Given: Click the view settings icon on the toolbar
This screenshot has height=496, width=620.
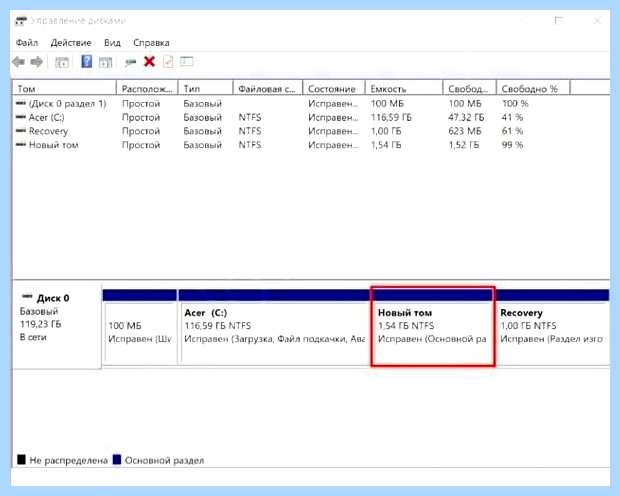Looking at the screenshot, I should (186, 62).
